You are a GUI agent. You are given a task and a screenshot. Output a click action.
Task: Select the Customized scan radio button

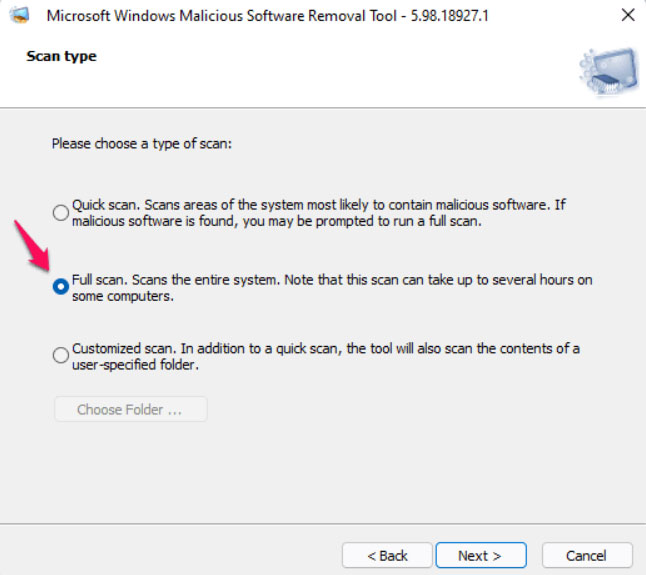(x=61, y=355)
